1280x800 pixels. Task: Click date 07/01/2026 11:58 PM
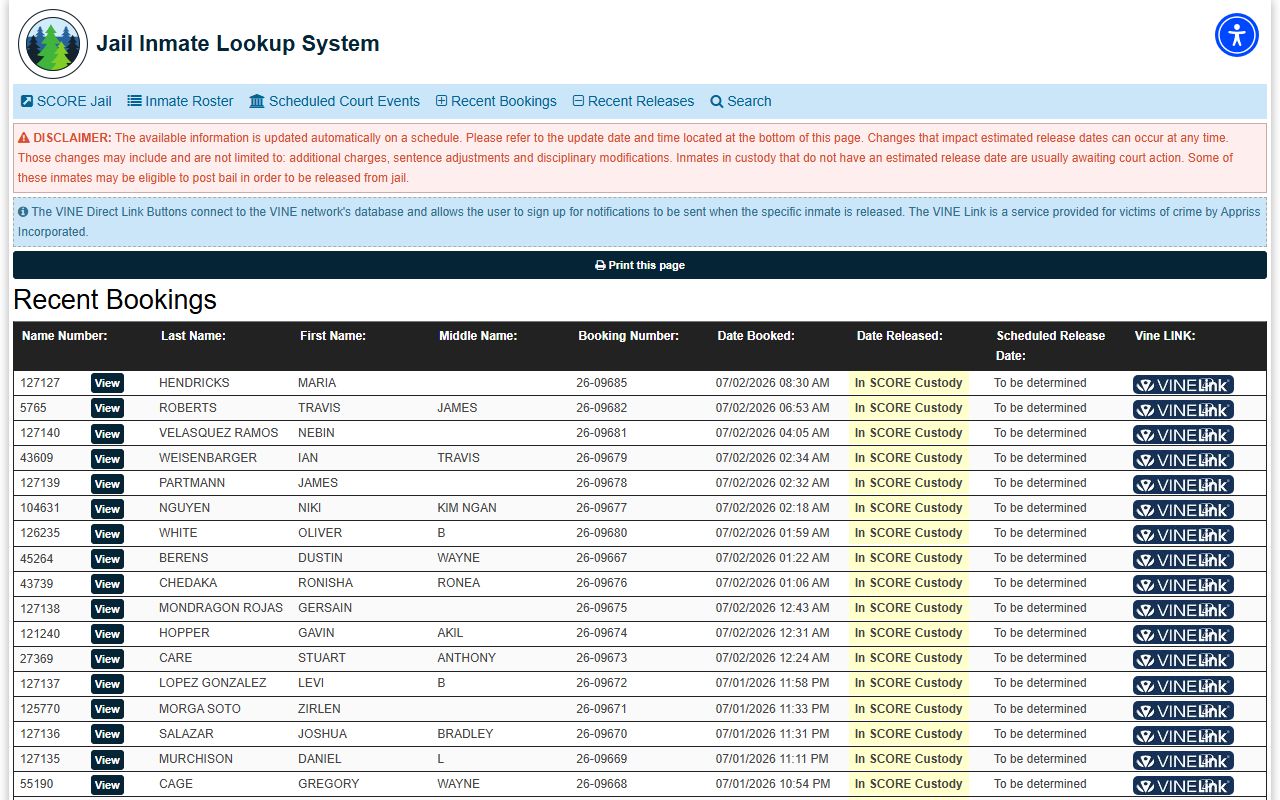772,683
